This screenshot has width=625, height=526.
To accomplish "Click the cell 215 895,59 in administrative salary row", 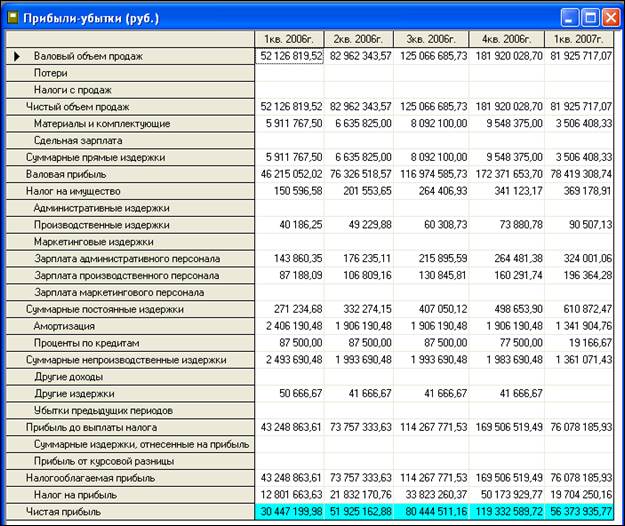I will click(x=431, y=259).
